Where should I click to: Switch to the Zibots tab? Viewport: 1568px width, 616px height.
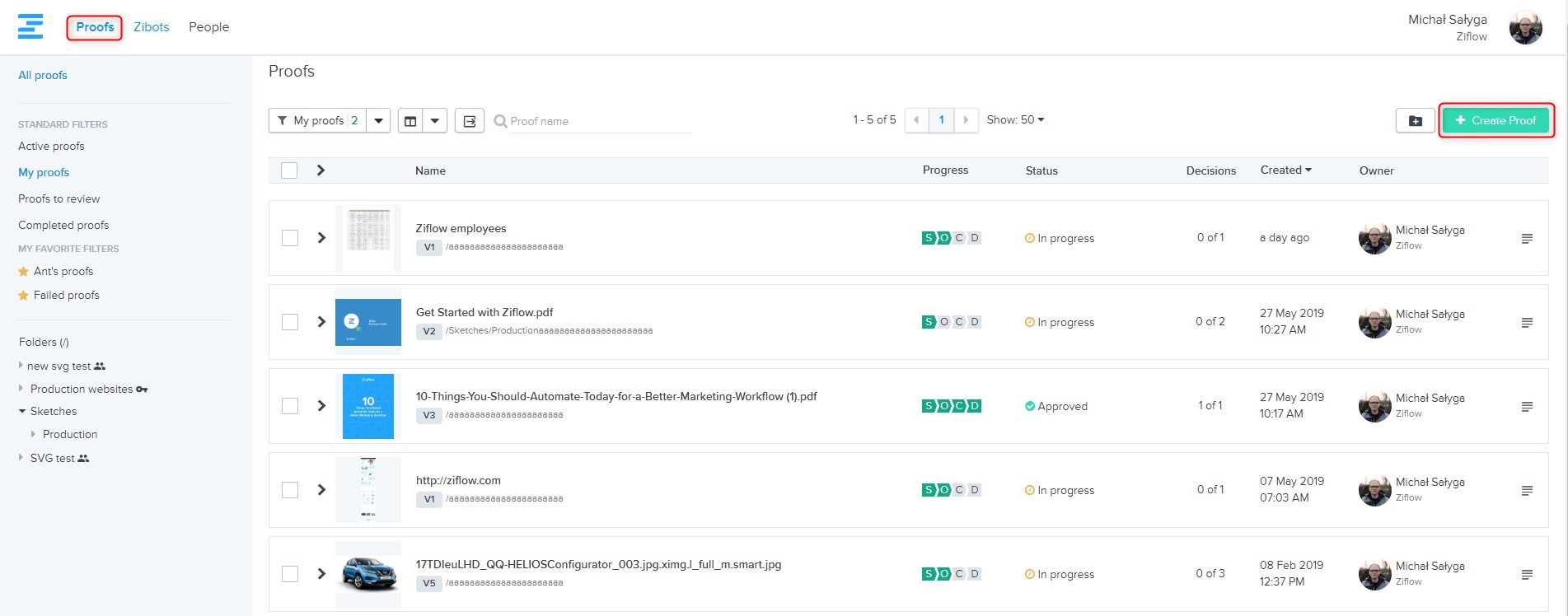pos(152,27)
